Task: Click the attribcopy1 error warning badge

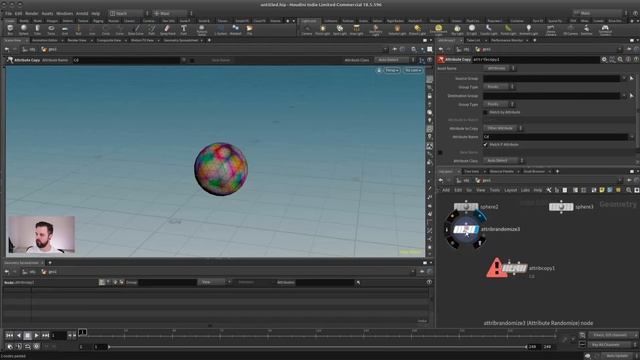Action: tap(496, 268)
